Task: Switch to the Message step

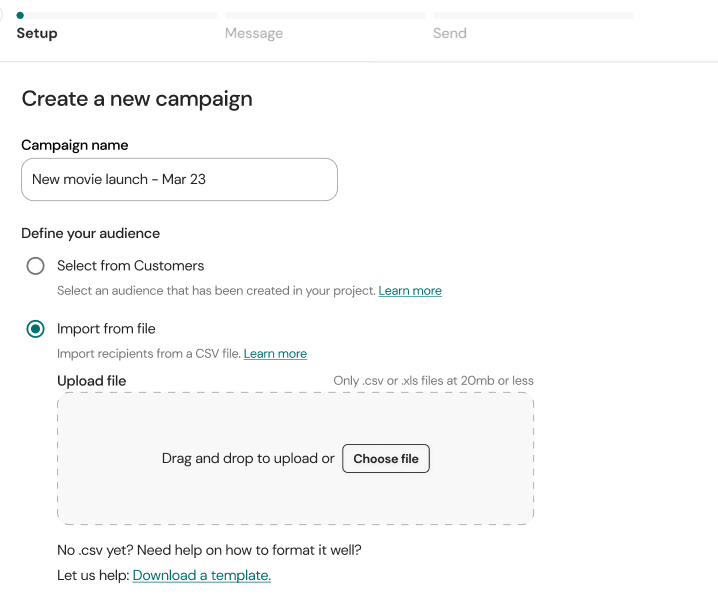Action: tap(254, 33)
